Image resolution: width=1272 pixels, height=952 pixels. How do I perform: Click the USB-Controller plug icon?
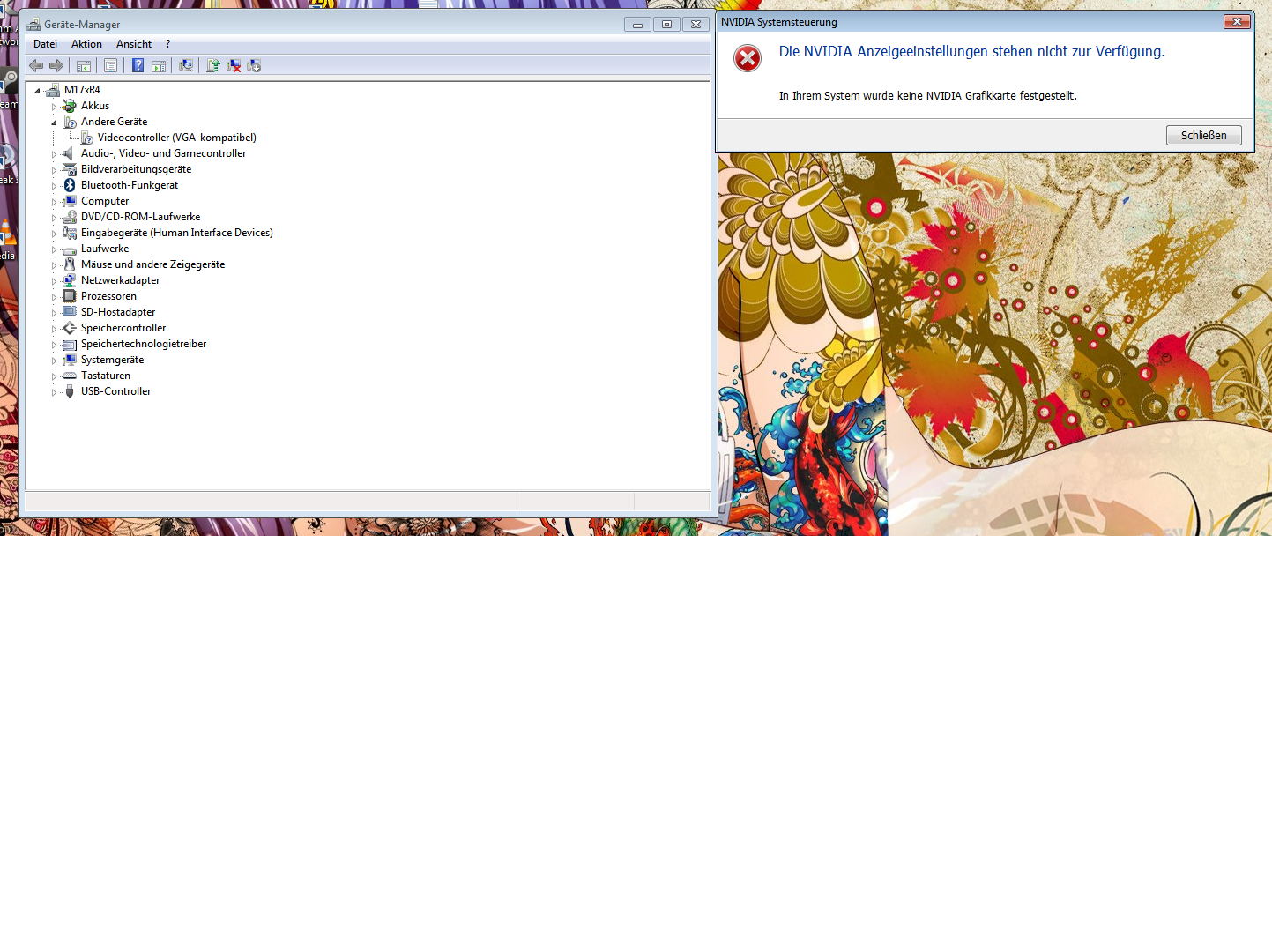coord(70,391)
